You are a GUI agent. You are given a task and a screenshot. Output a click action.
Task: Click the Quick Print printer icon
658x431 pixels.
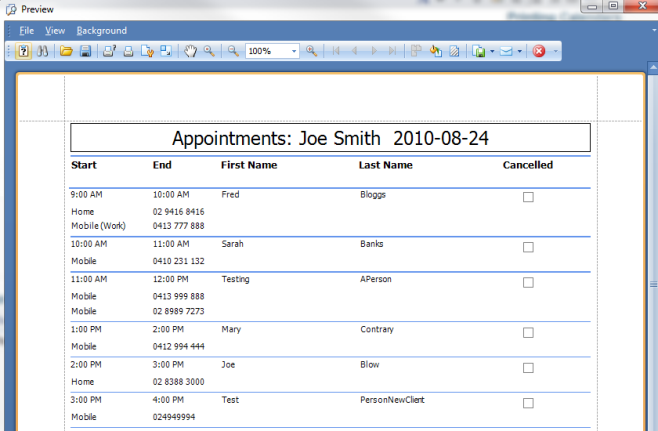pos(128,51)
